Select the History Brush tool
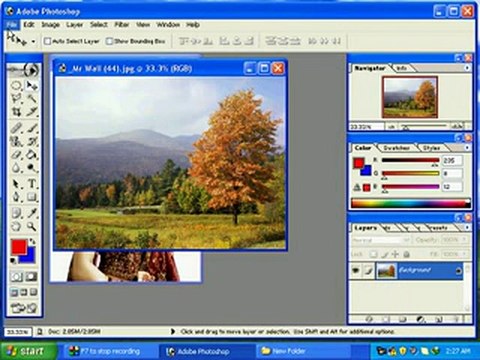The image size is (480, 360). [32, 141]
